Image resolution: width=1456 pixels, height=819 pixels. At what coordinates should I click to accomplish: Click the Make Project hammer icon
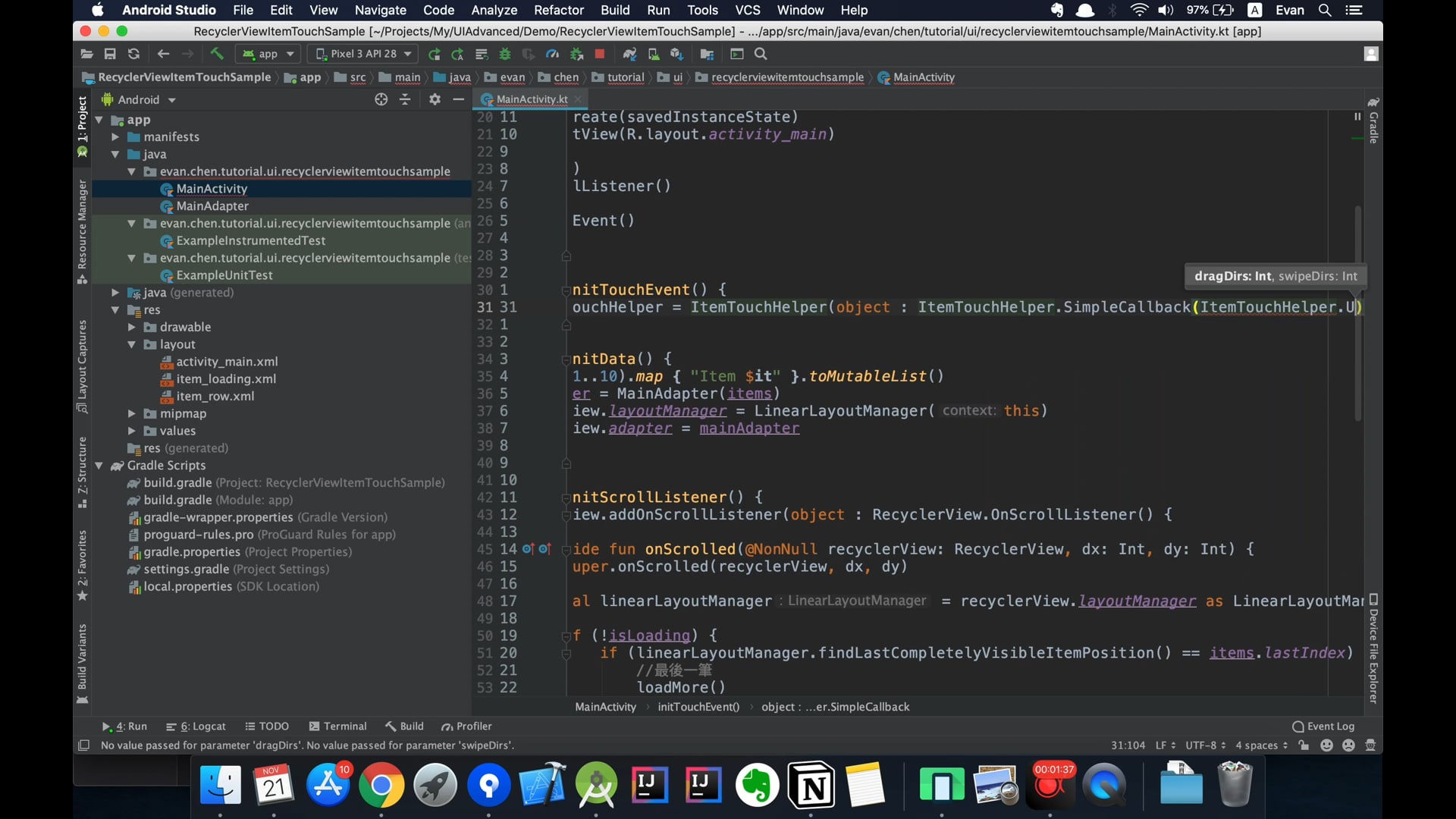(217, 54)
